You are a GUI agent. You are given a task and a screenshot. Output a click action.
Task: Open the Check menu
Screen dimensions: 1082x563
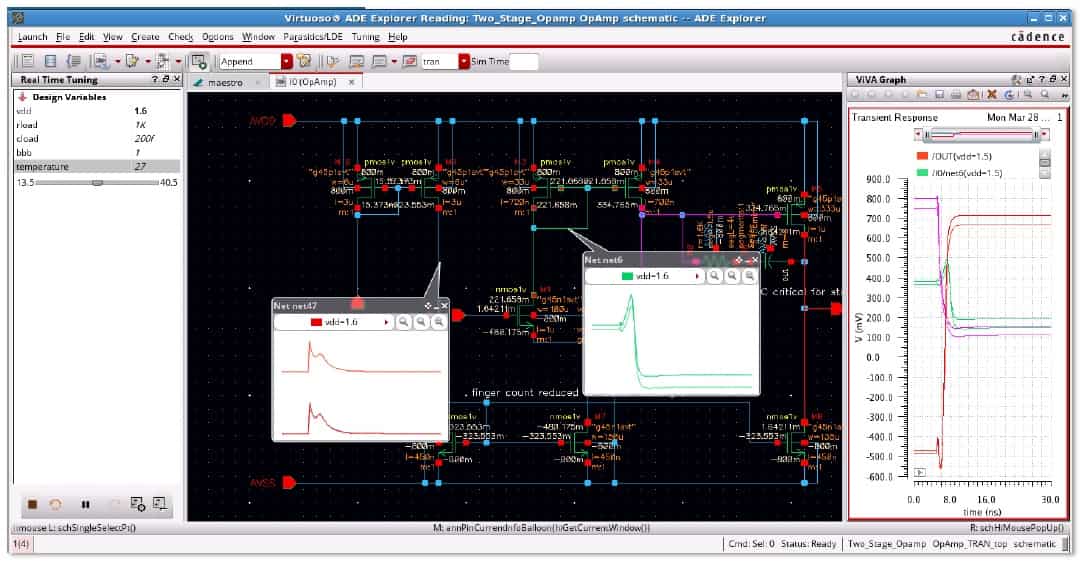click(x=181, y=37)
